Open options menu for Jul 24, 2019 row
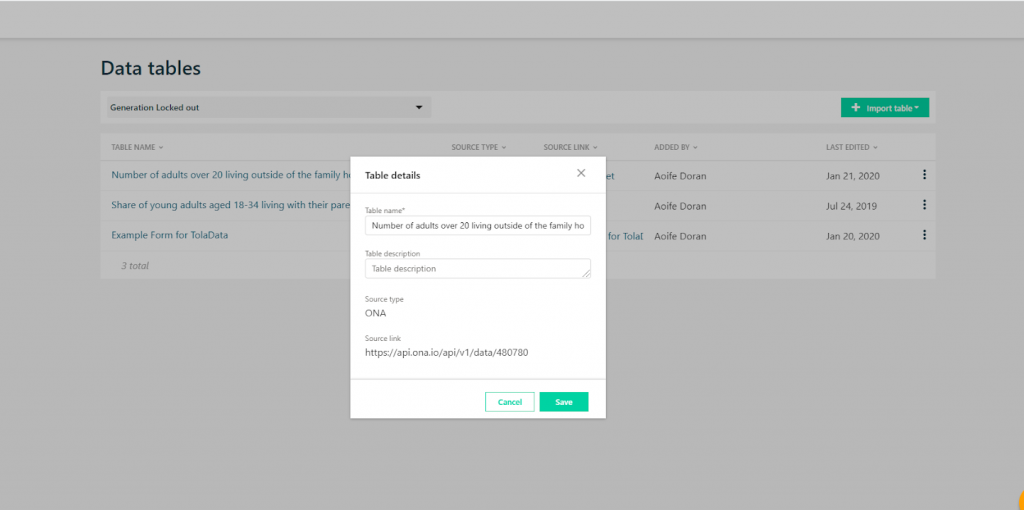This screenshot has width=1024, height=510. [924, 204]
